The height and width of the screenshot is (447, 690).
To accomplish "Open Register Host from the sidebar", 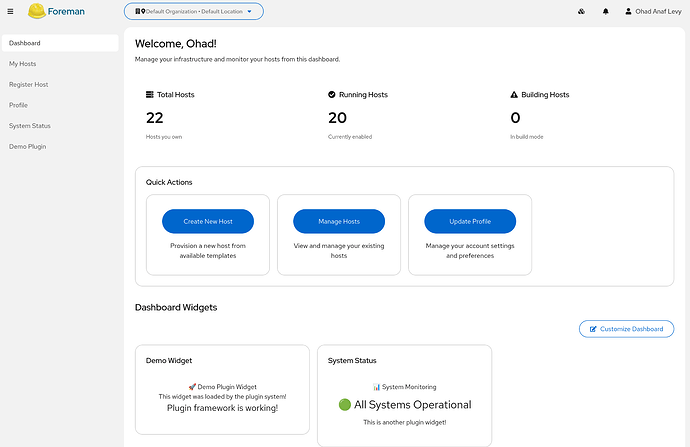I will click(28, 85).
